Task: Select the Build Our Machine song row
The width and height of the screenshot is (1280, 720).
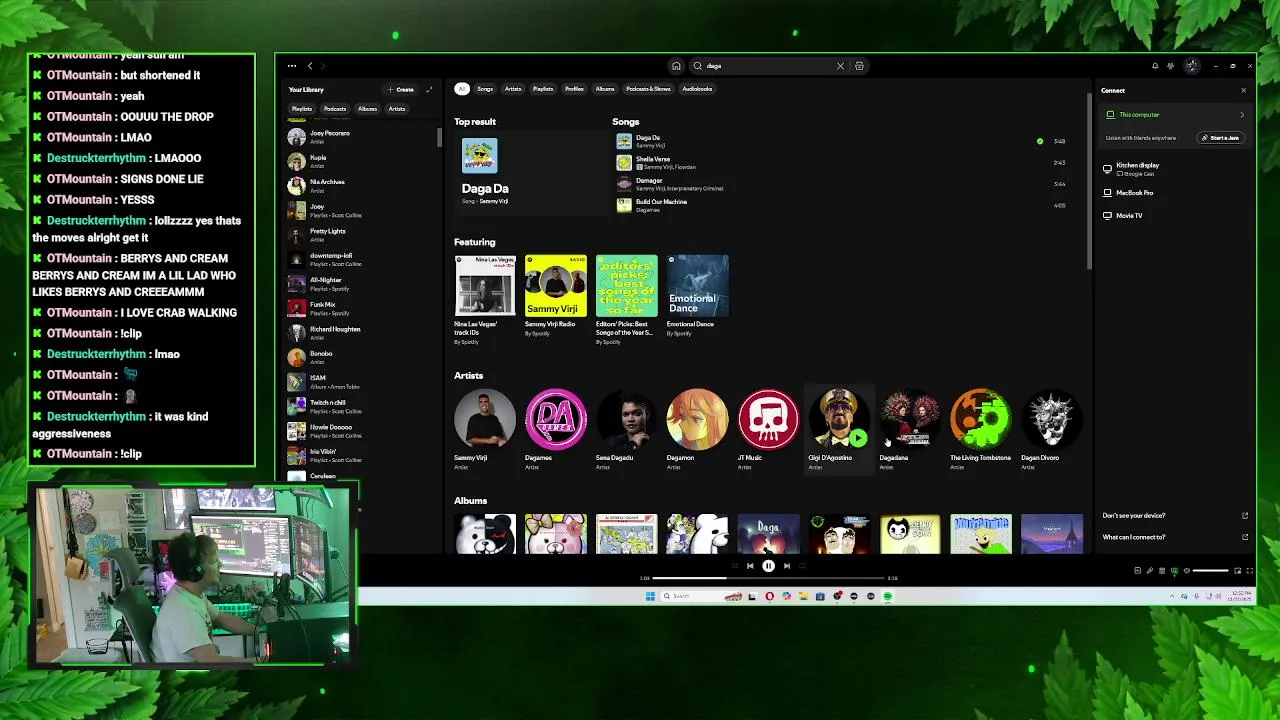Action: click(x=840, y=205)
